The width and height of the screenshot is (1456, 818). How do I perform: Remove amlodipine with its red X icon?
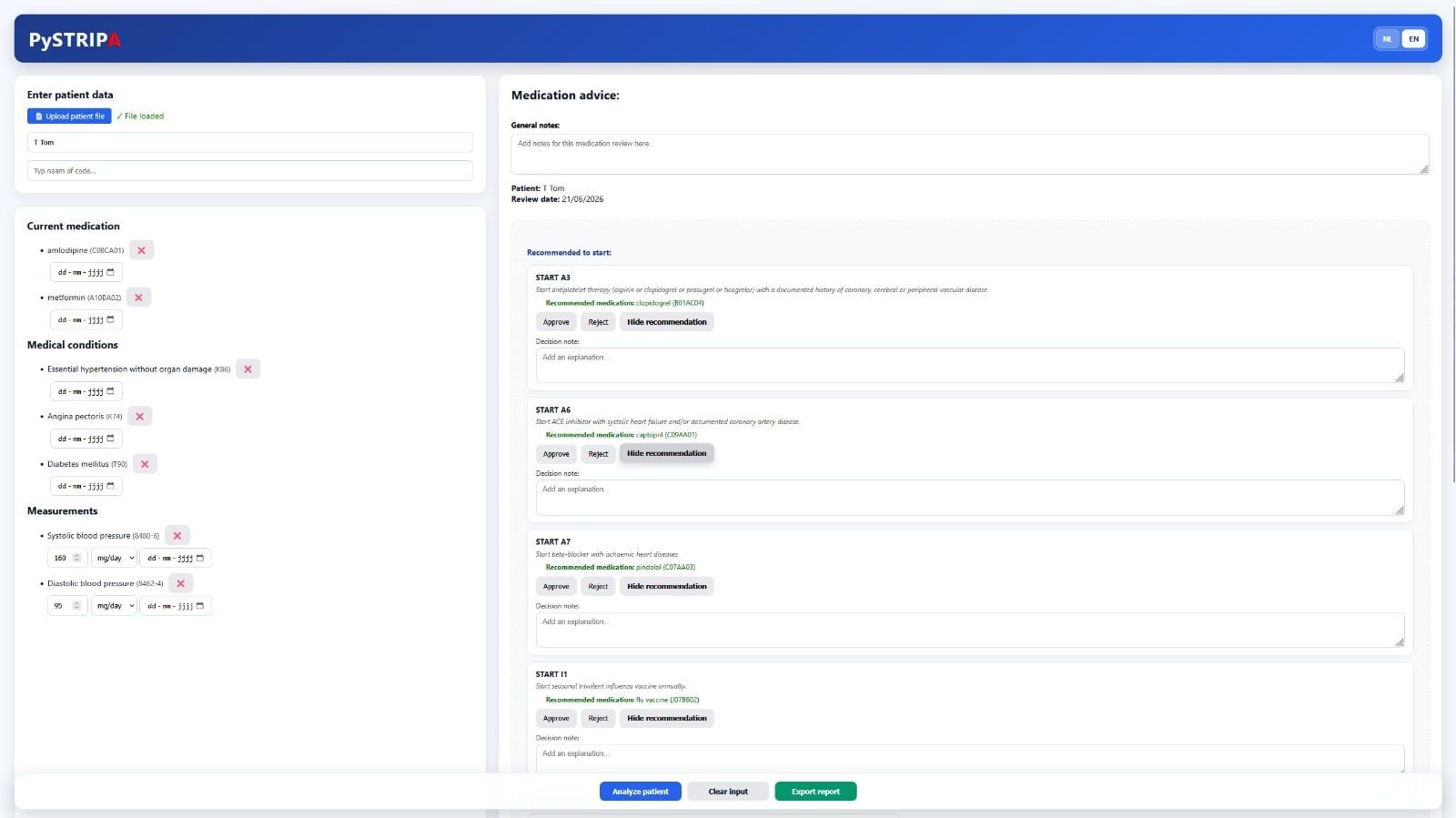[141, 250]
